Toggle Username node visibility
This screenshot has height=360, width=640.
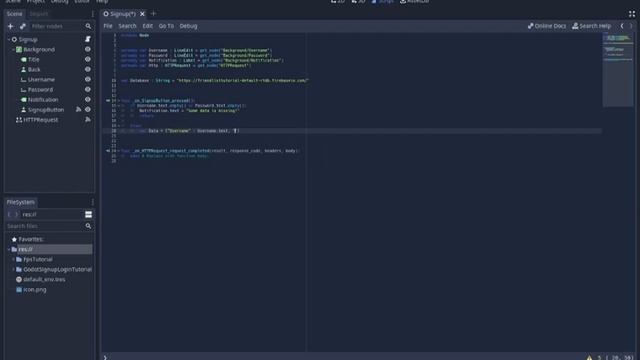click(x=88, y=79)
